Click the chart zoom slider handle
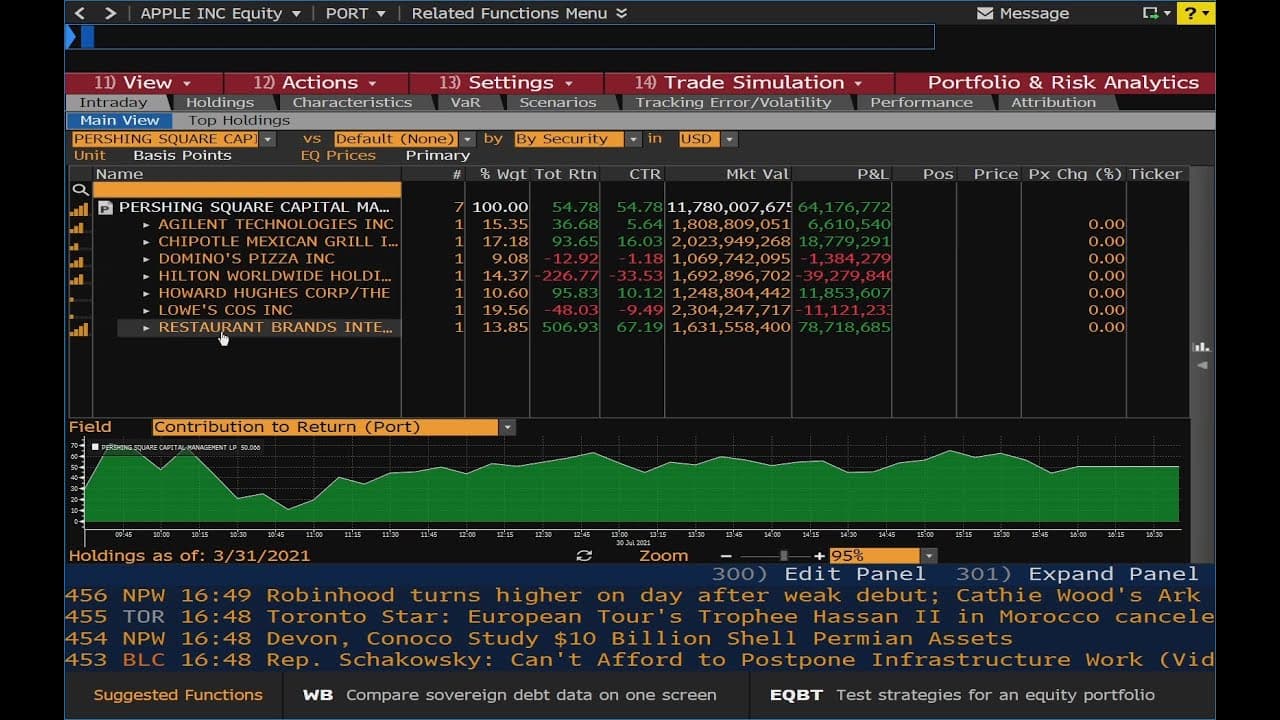Screen dimensions: 1280x720 (784, 556)
